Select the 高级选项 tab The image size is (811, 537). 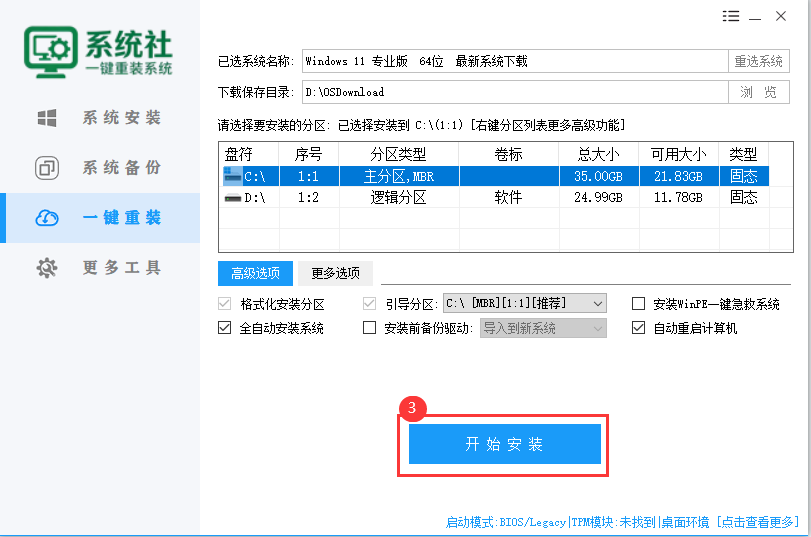255,273
